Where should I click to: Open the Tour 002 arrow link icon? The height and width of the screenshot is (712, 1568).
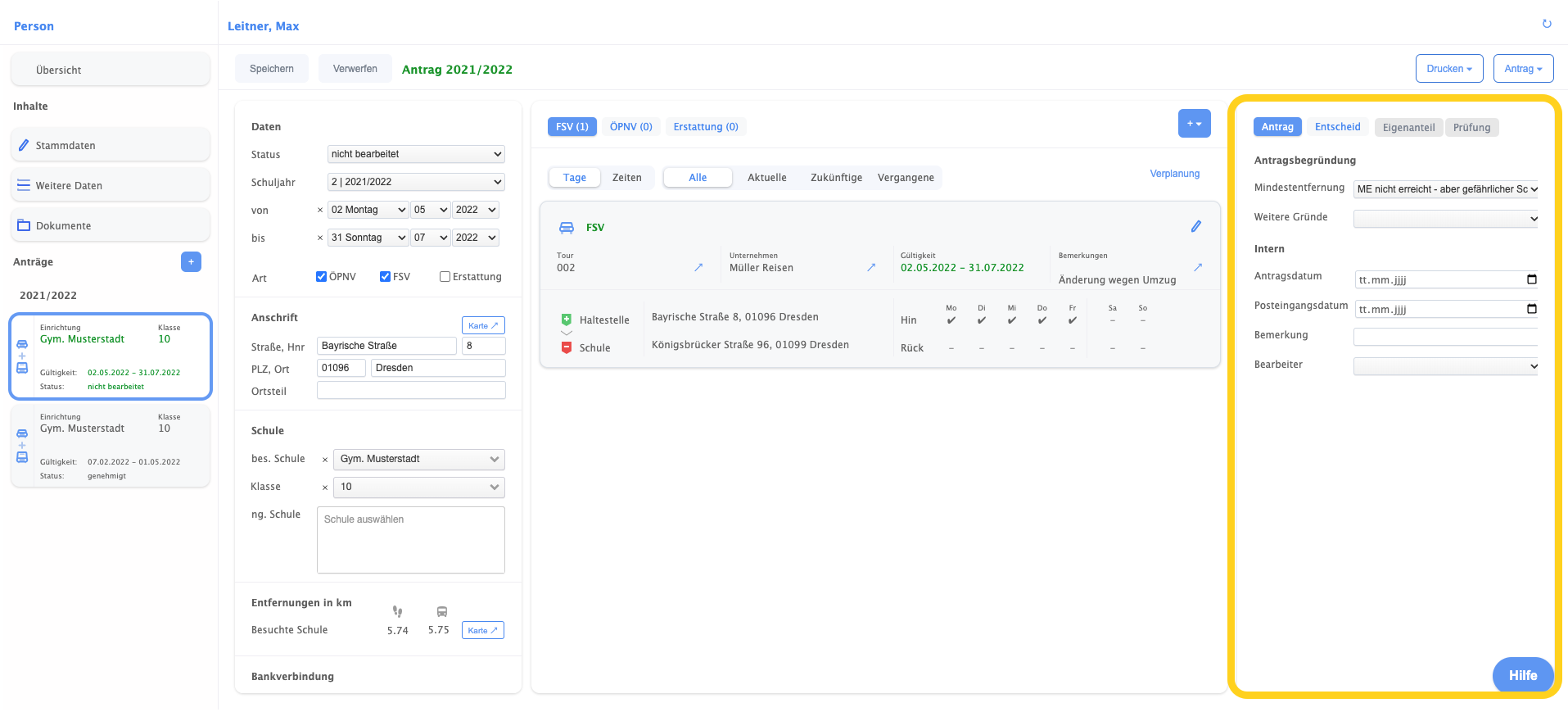[698, 267]
